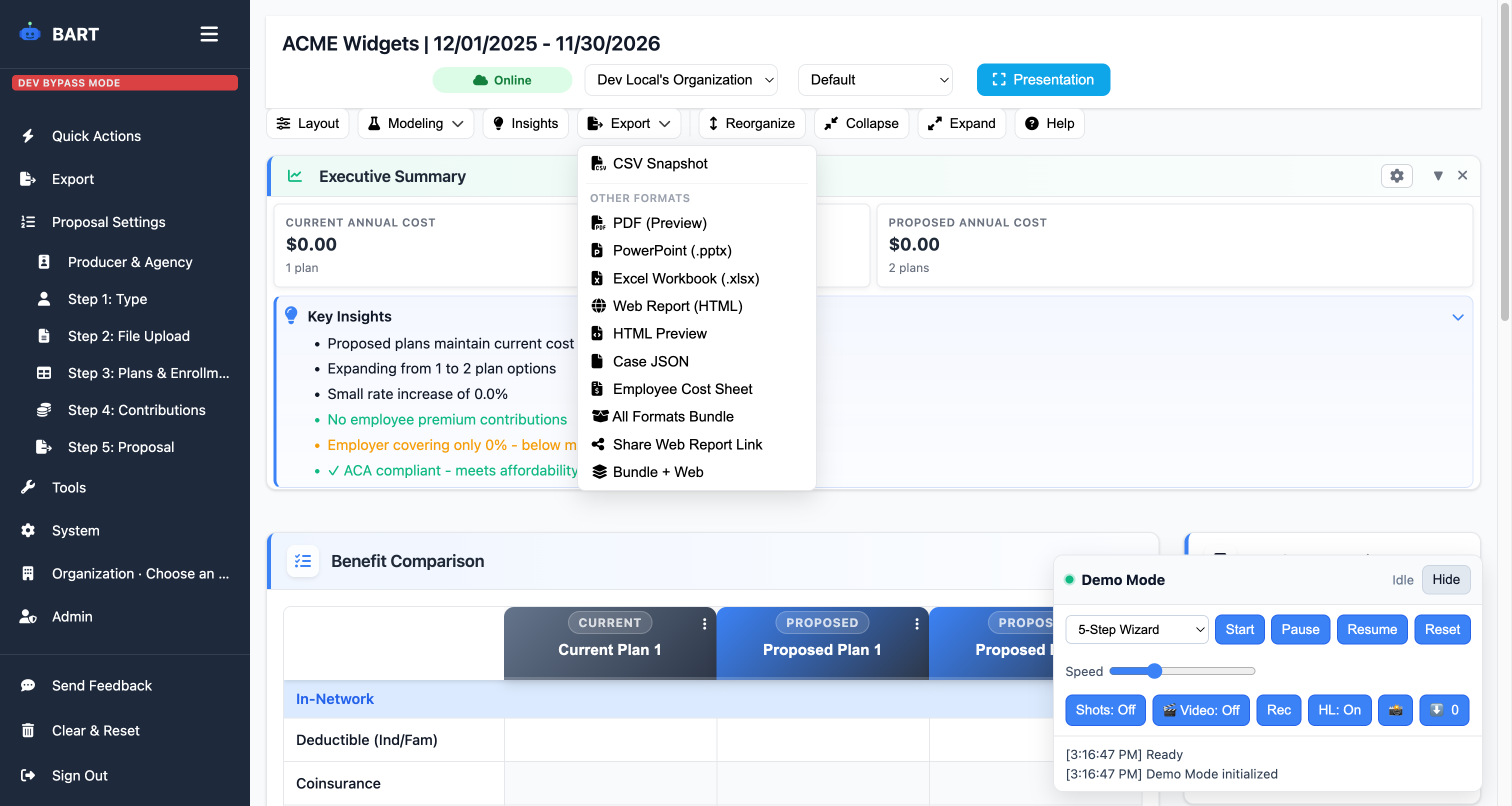Open the Tools section from the sidebar
Image resolution: width=1512 pixels, height=806 pixels.
[x=68, y=487]
